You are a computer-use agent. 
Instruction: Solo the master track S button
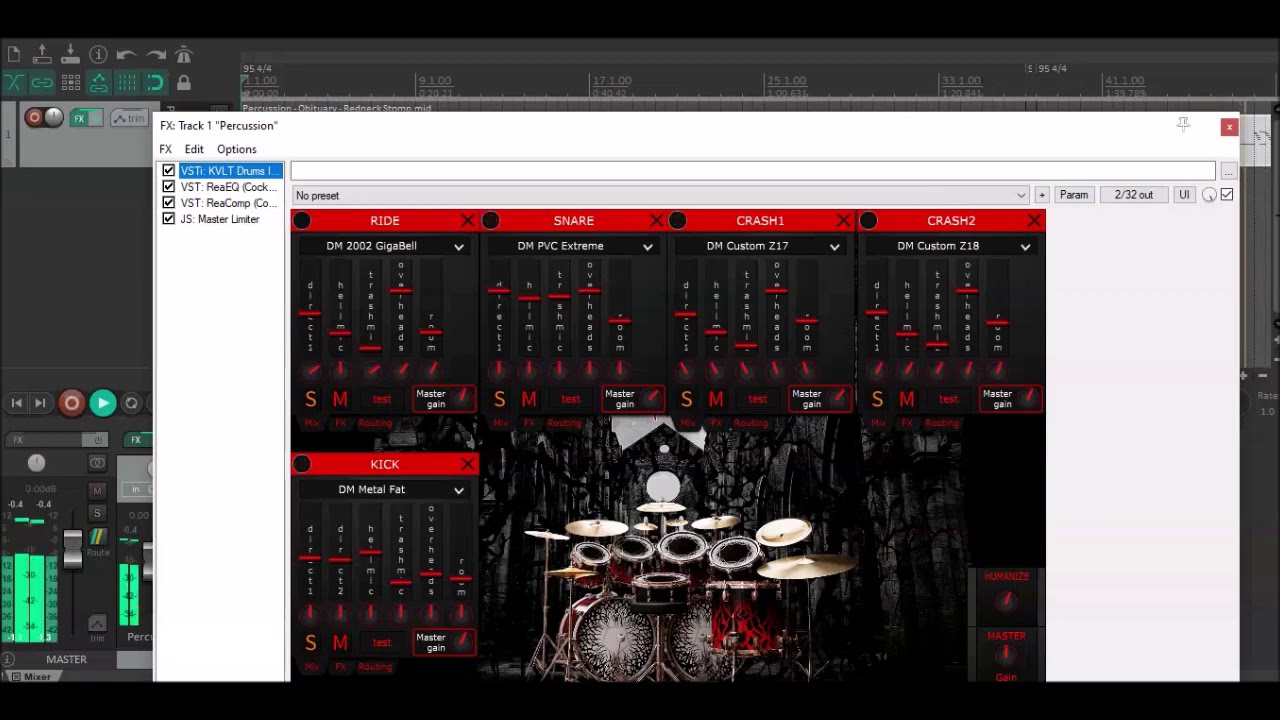pos(97,513)
